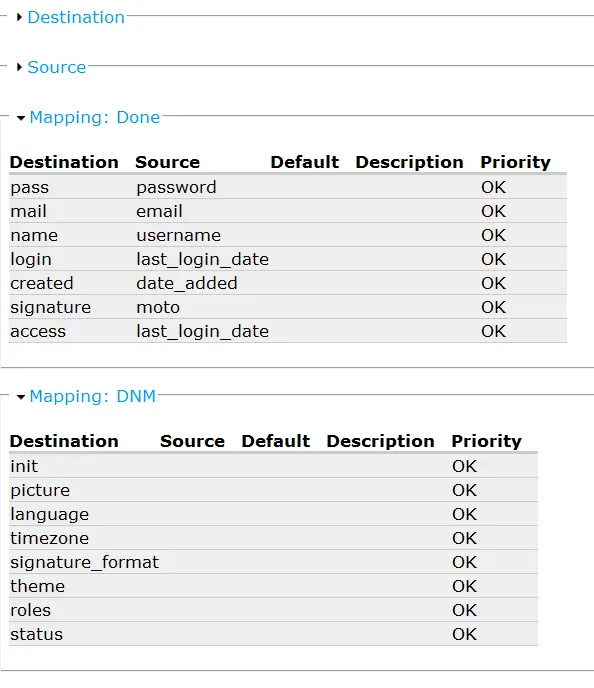This screenshot has height=688, width=594.
Task: Open the Destination section link
Action: coord(76,18)
